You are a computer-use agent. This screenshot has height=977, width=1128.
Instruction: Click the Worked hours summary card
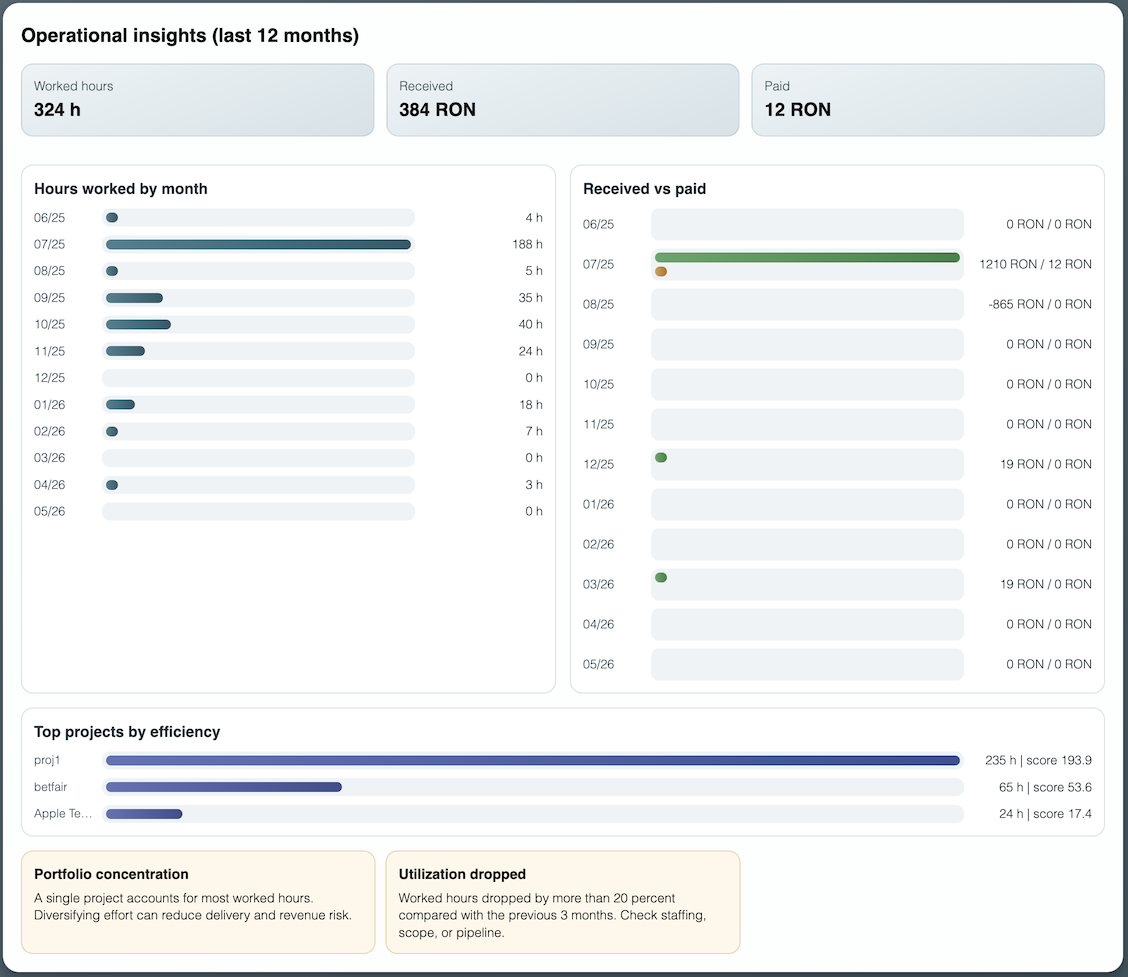pyautogui.click(x=198, y=100)
